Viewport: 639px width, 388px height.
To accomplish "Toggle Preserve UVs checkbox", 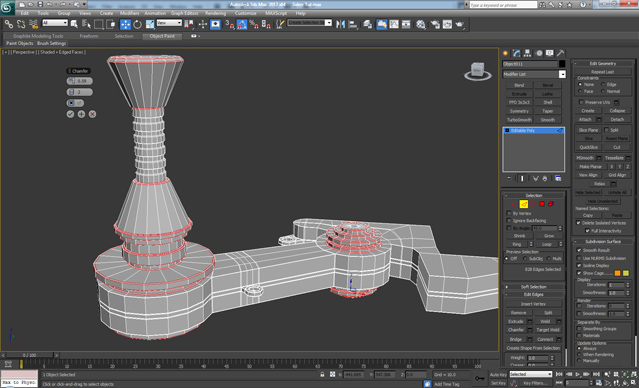I will click(x=582, y=102).
